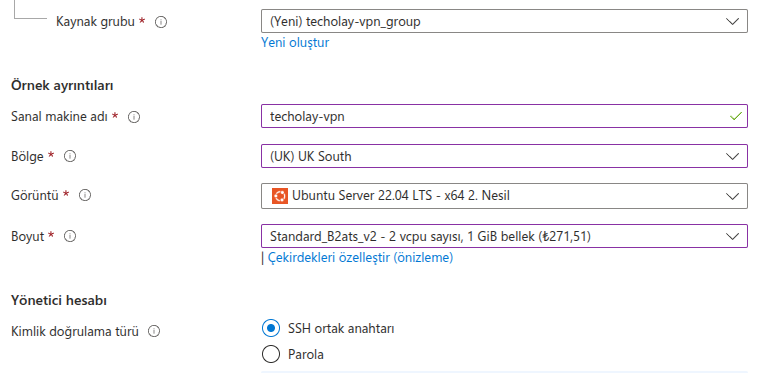
Task: Click info icon next to Kimlik doğrulama türü
Action: 154,332
